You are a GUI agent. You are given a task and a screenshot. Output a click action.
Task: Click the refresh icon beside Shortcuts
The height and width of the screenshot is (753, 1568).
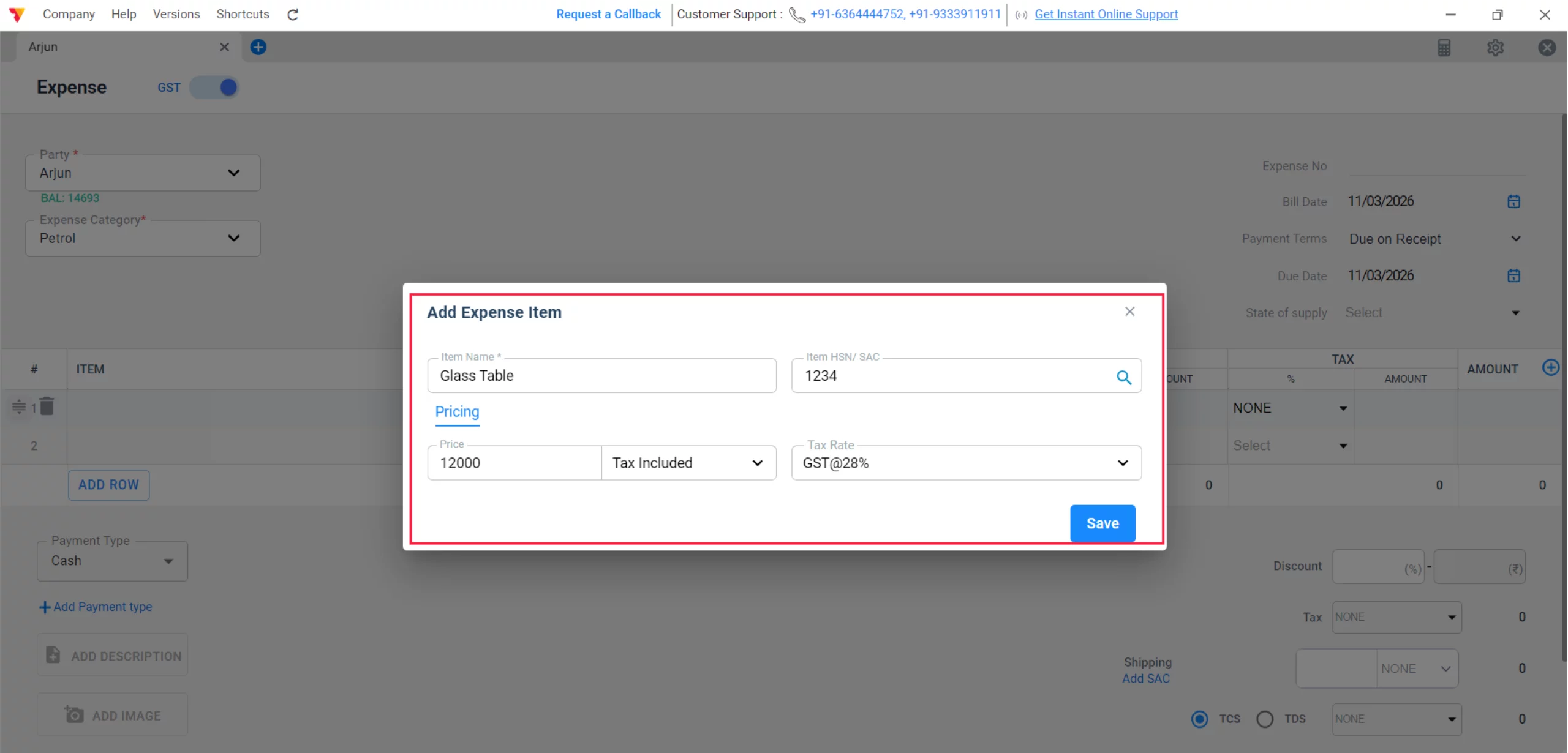[x=292, y=14]
